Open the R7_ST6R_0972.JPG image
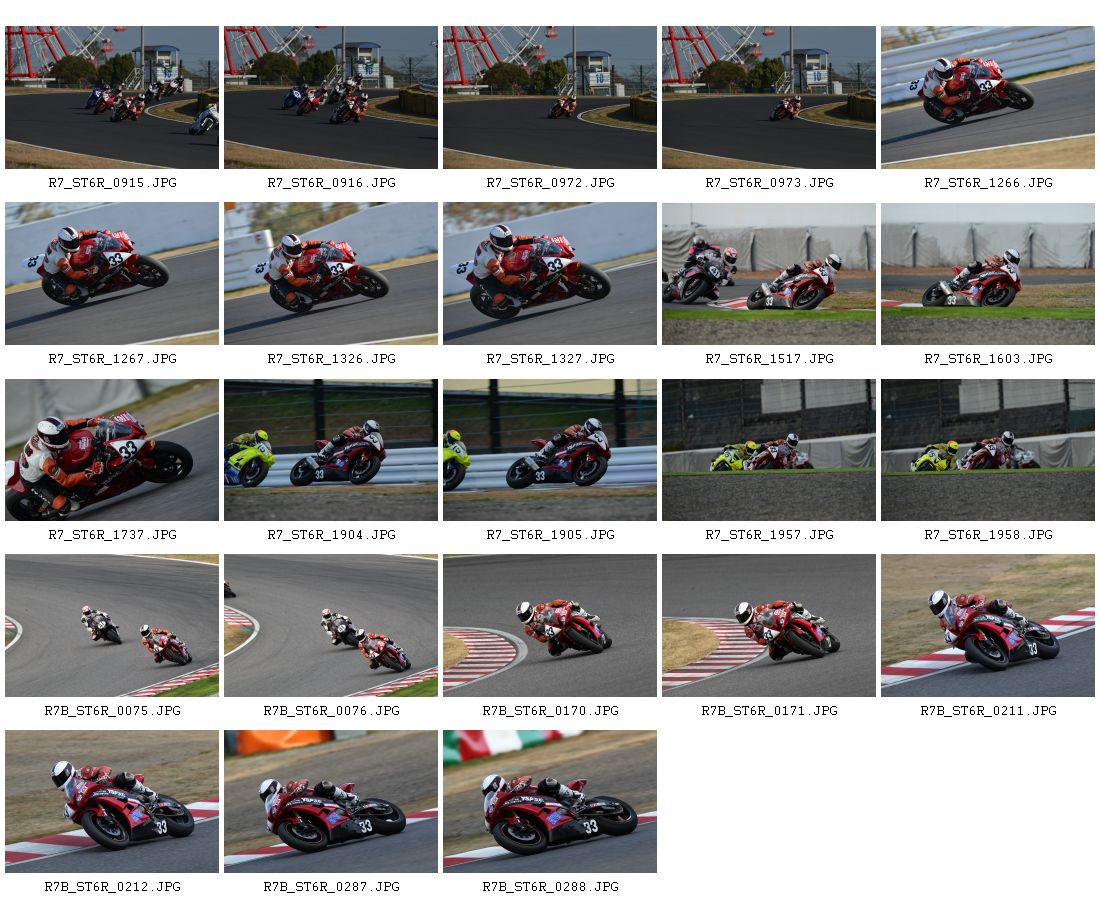 pyautogui.click(x=549, y=98)
